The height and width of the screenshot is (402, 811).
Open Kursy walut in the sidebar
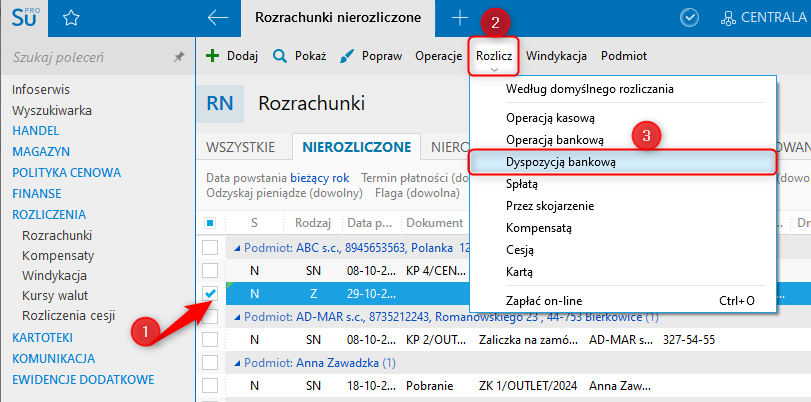coord(55,296)
